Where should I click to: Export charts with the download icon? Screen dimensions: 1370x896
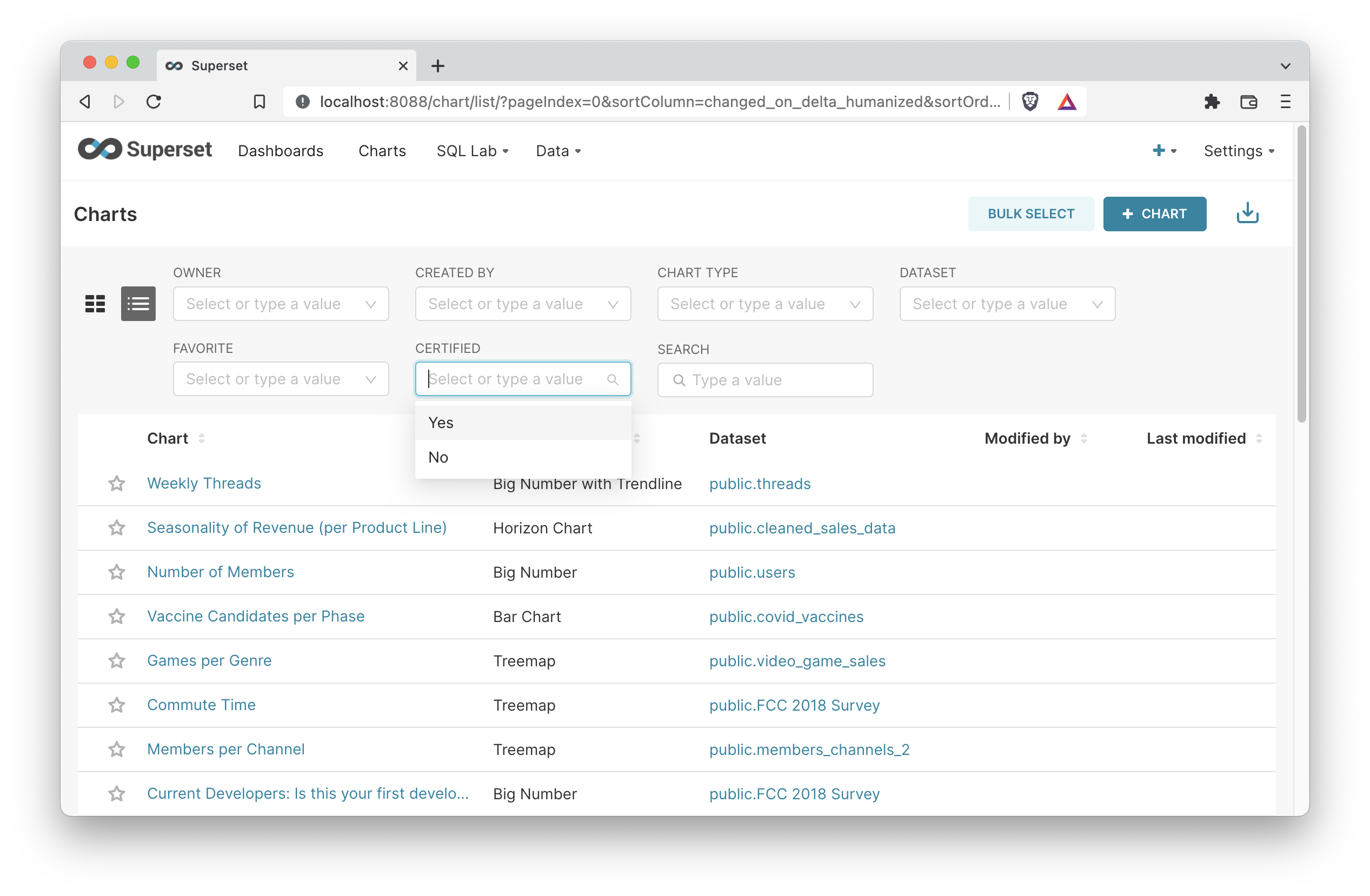(x=1247, y=213)
